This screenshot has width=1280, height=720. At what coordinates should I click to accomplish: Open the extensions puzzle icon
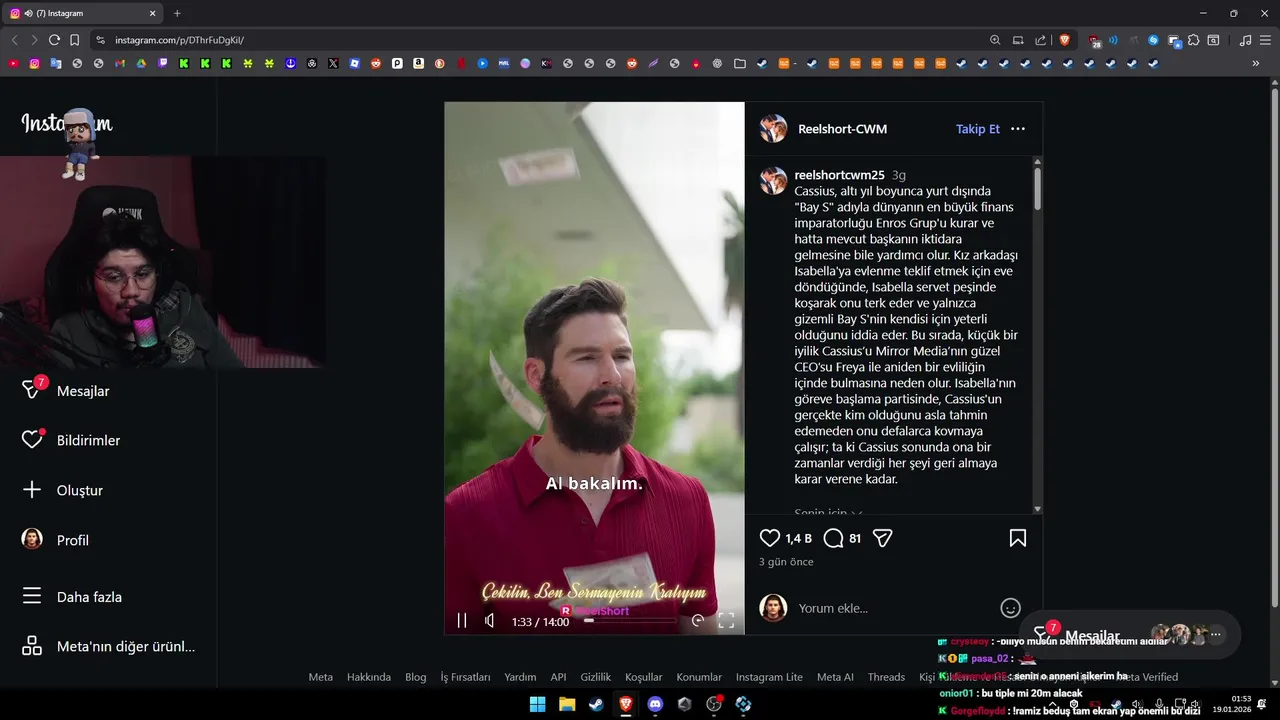[1194, 40]
